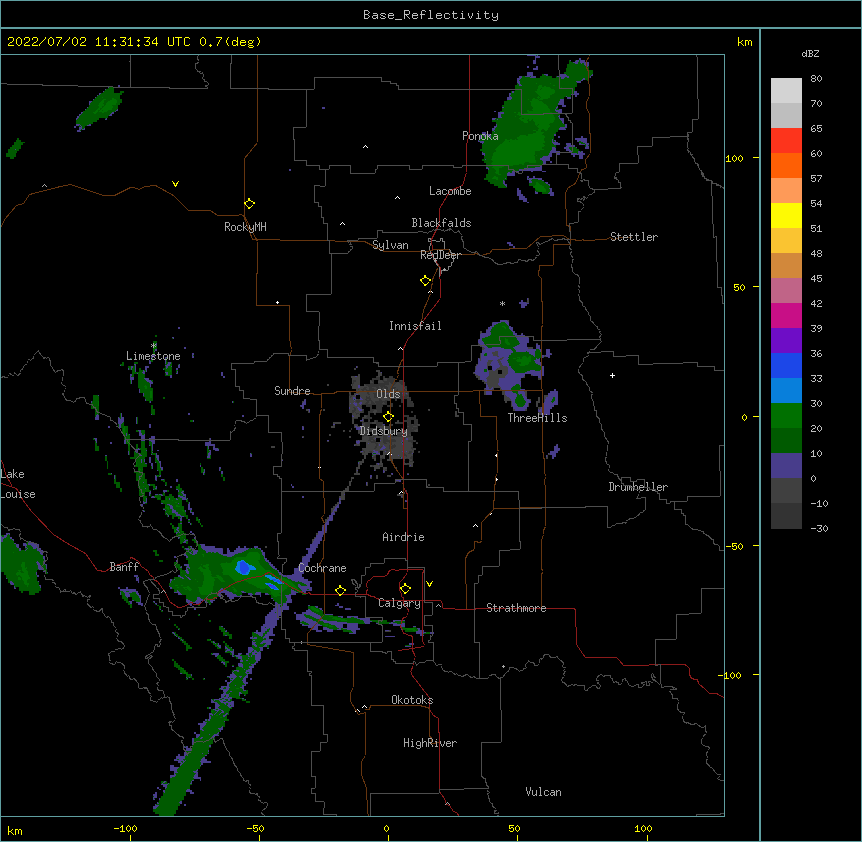
Task: Click the yellow diamond marker between Olds and Didsbury
Action: [x=388, y=417]
